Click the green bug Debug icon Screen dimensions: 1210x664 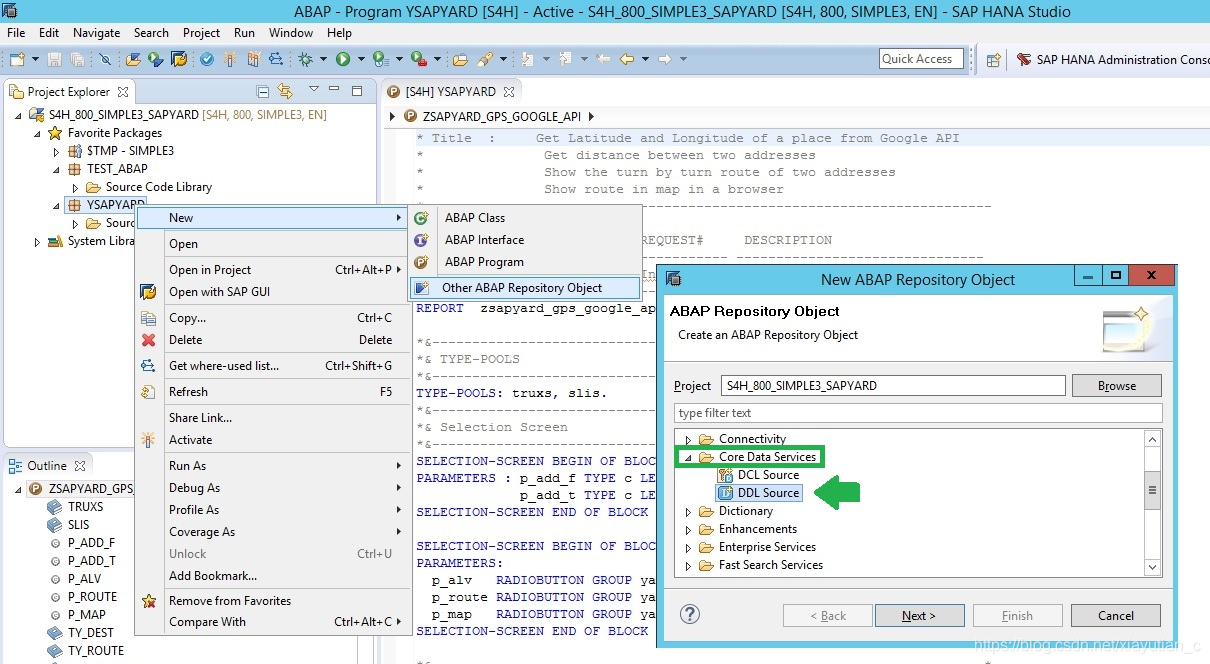click(x=305, y=59)
